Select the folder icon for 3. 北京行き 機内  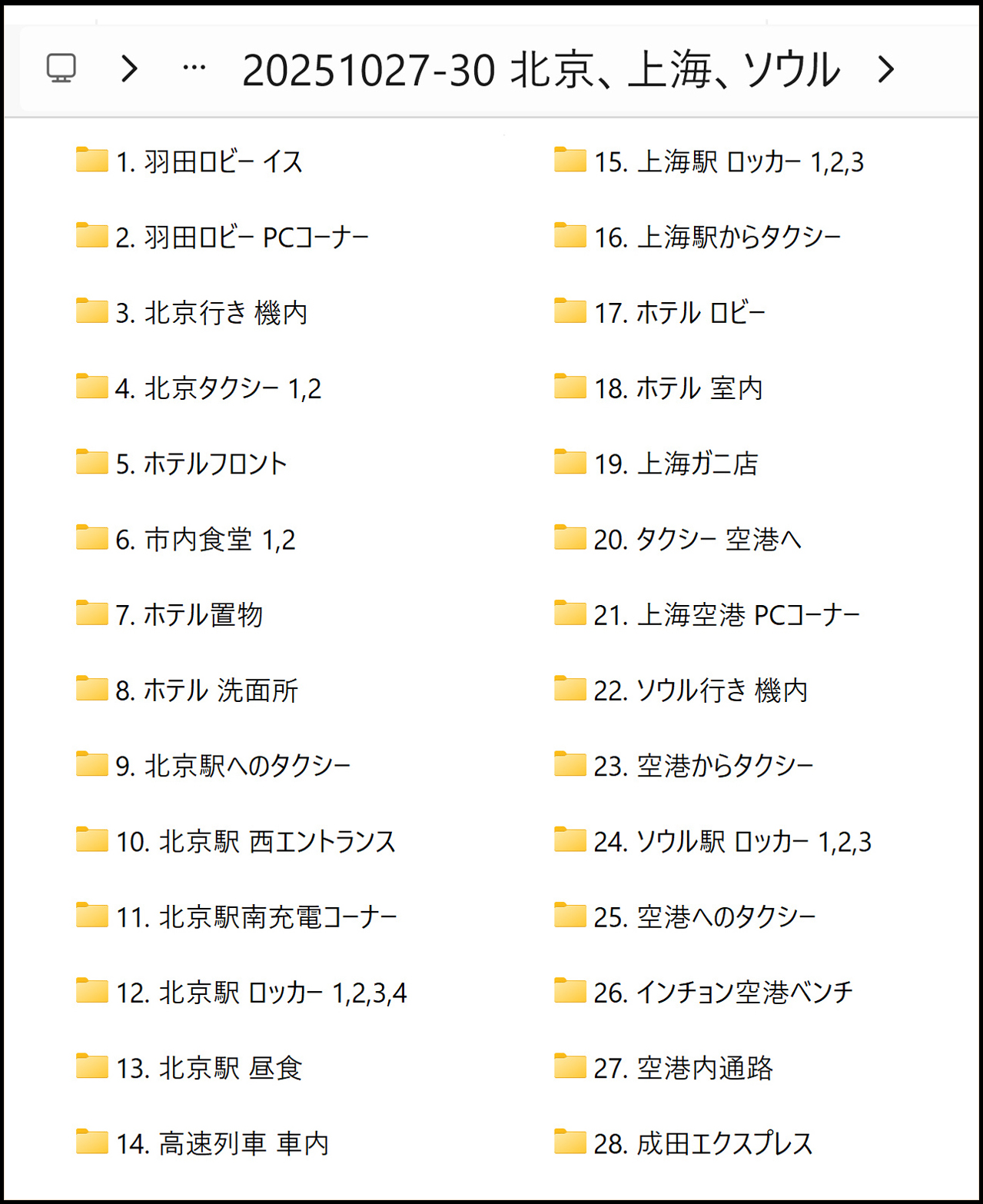pyautogui.click(x=92, y=311)
